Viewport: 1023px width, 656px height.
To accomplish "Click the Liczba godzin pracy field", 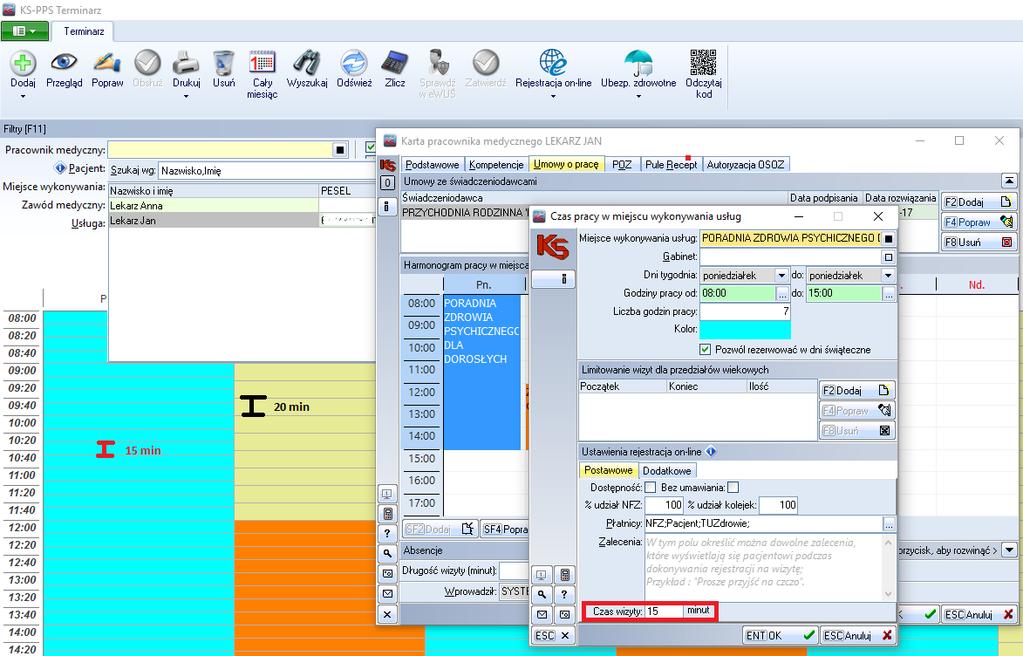I will point(745,311).
